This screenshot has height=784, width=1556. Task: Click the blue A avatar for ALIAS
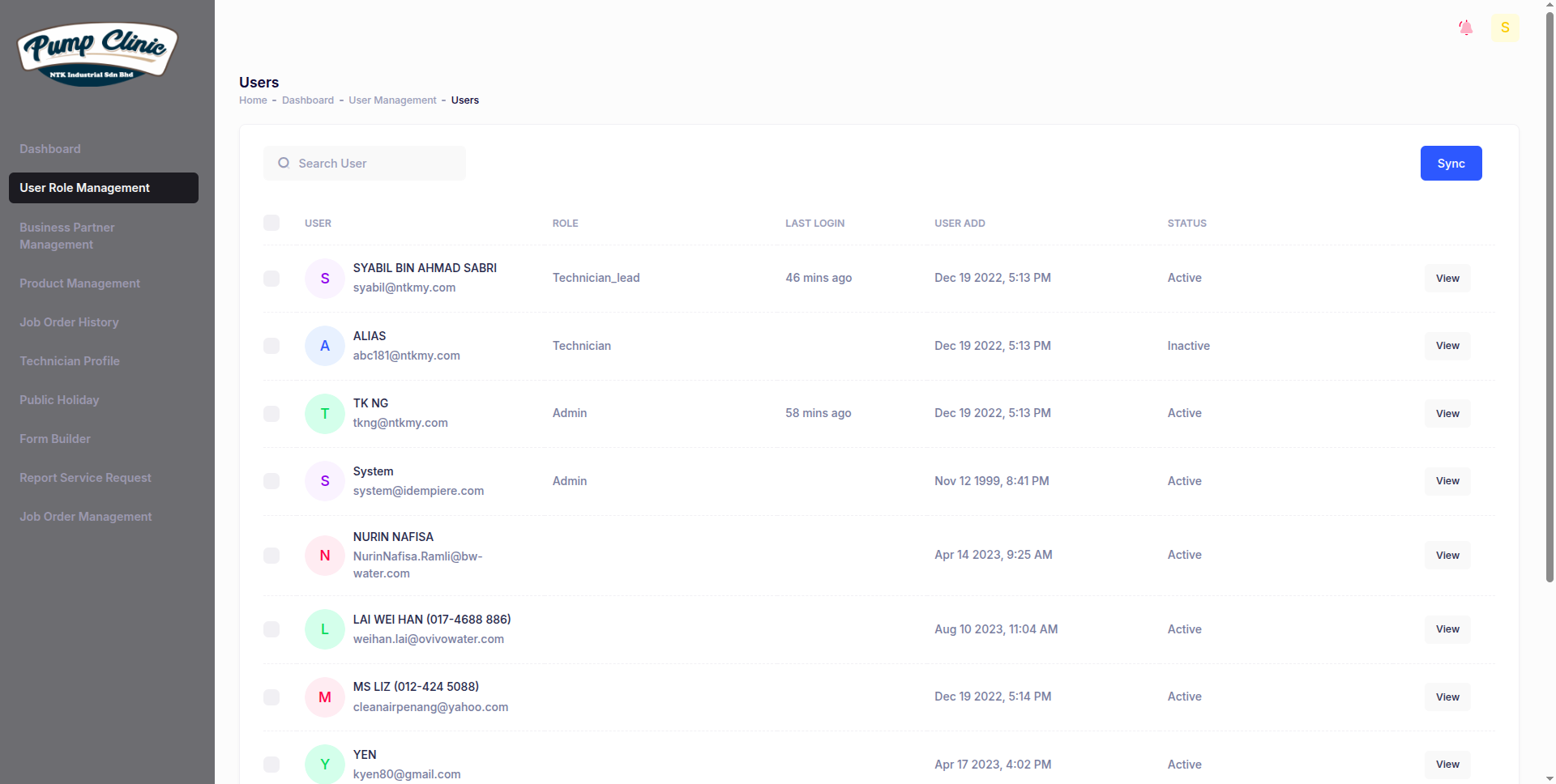325,346
